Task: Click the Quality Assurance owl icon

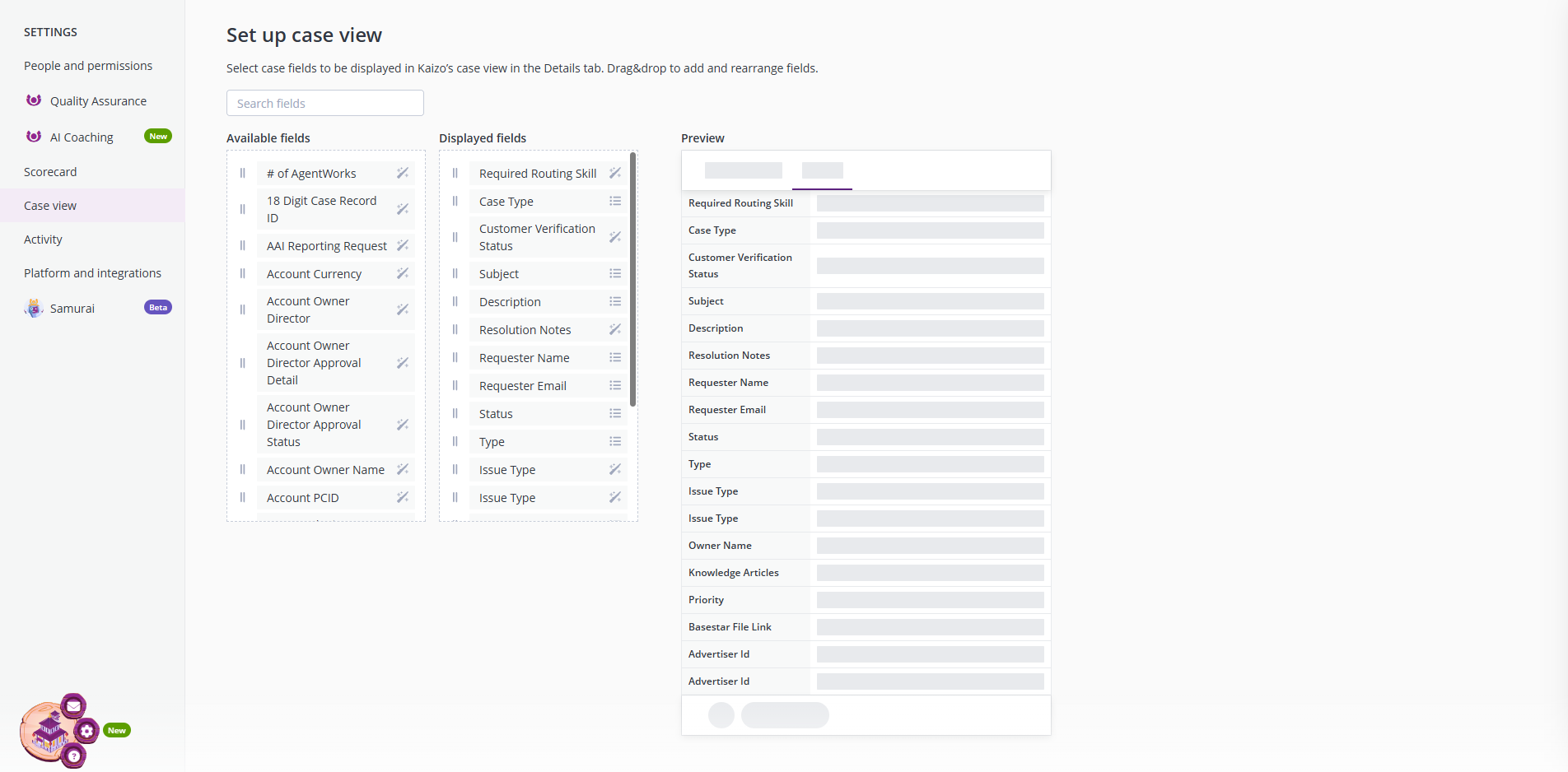Action: tap(34, 100)
